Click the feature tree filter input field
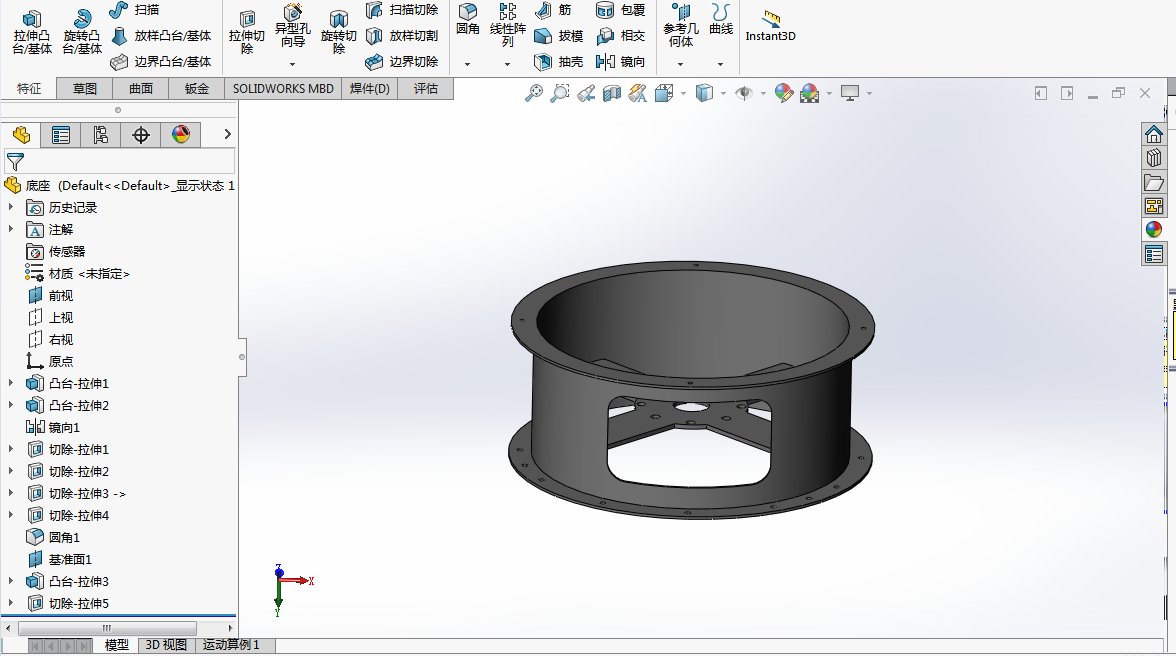The height and width of the screenshot is (656, 1176). [130, 161]
